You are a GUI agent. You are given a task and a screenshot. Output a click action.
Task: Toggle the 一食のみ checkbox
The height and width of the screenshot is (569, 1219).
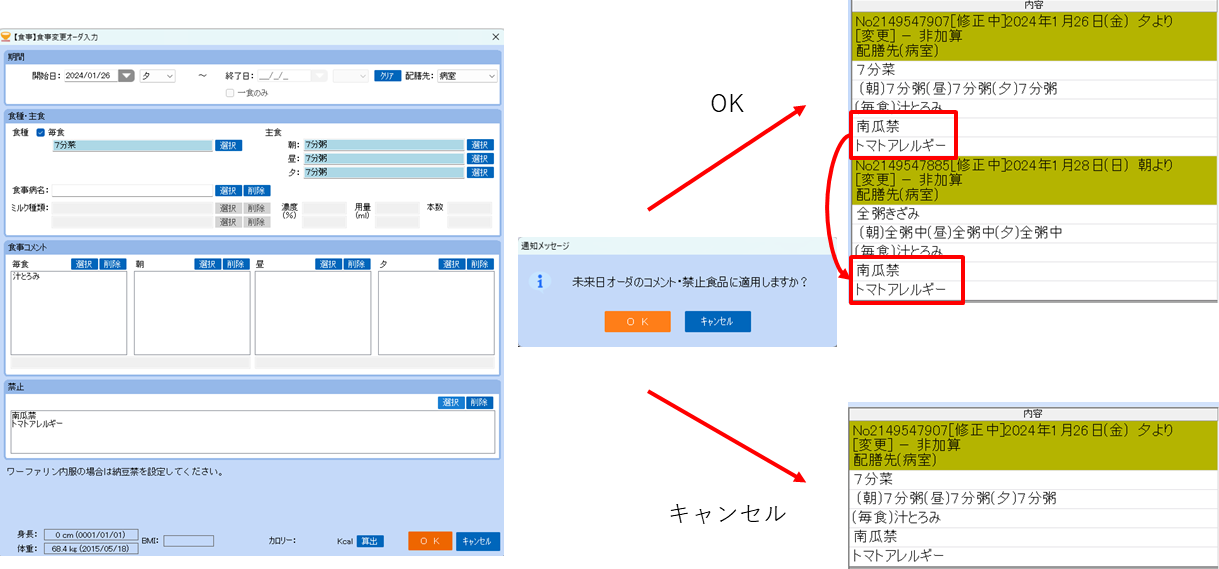(x=230, y=93)
